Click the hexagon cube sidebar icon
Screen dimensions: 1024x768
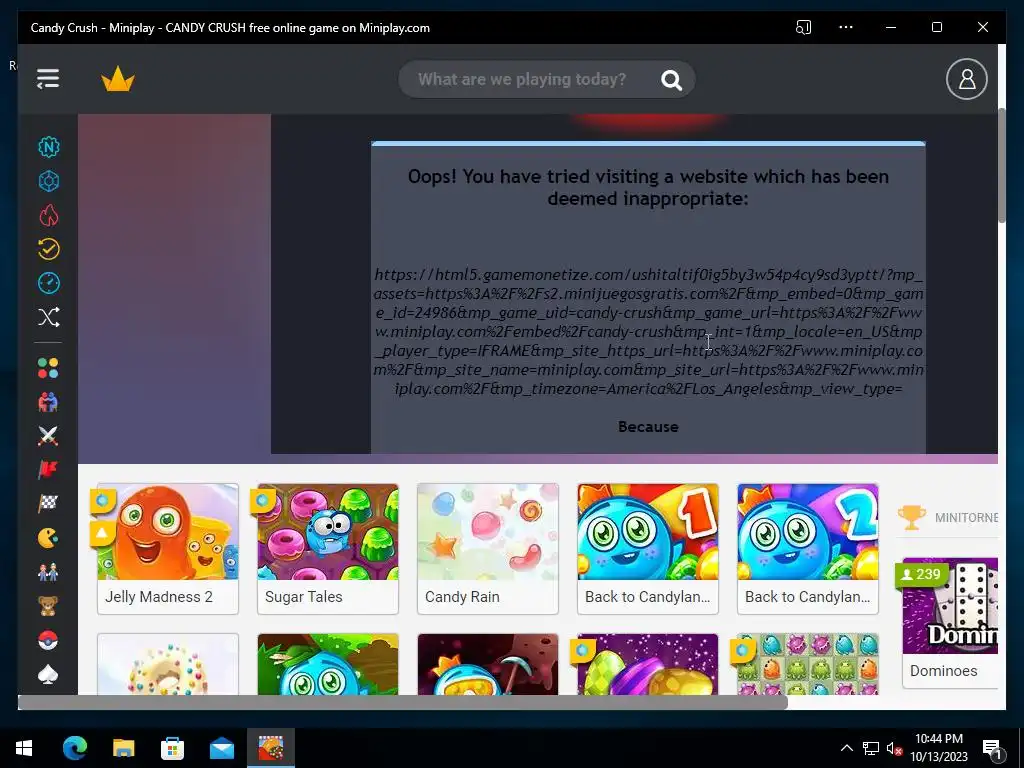[48, 181]
